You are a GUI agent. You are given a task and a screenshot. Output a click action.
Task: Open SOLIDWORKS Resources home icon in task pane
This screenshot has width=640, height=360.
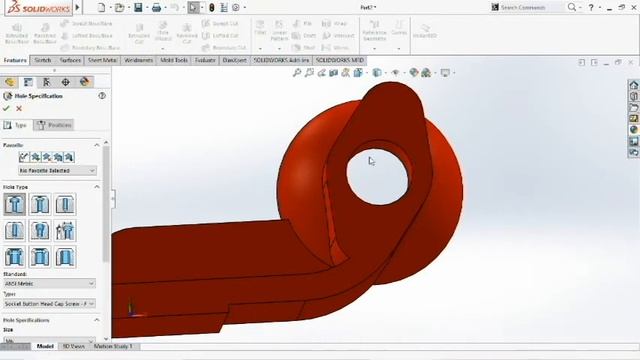tap(633, 85)
